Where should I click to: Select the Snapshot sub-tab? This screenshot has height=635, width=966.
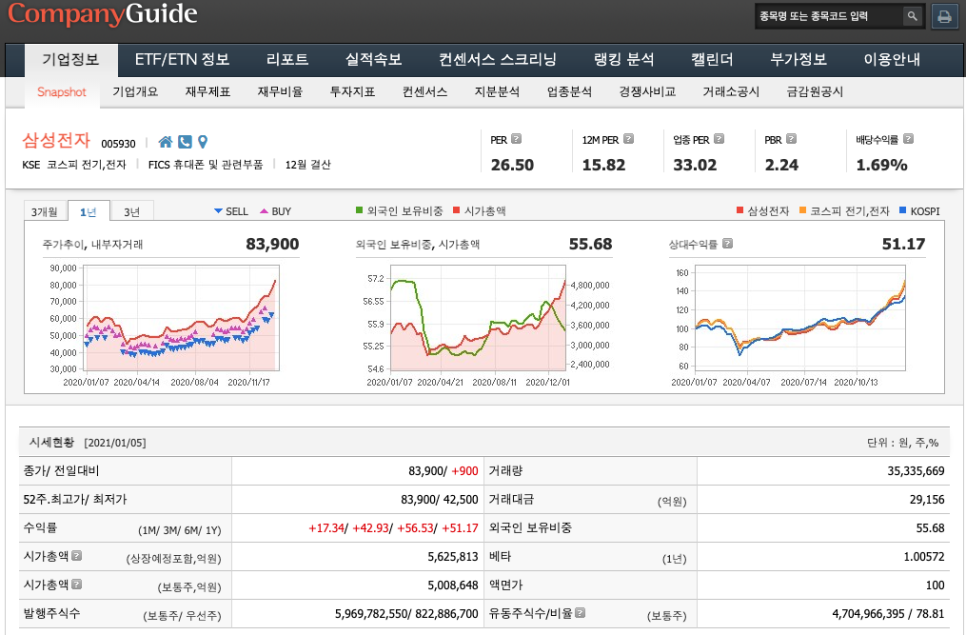[62, 92]
